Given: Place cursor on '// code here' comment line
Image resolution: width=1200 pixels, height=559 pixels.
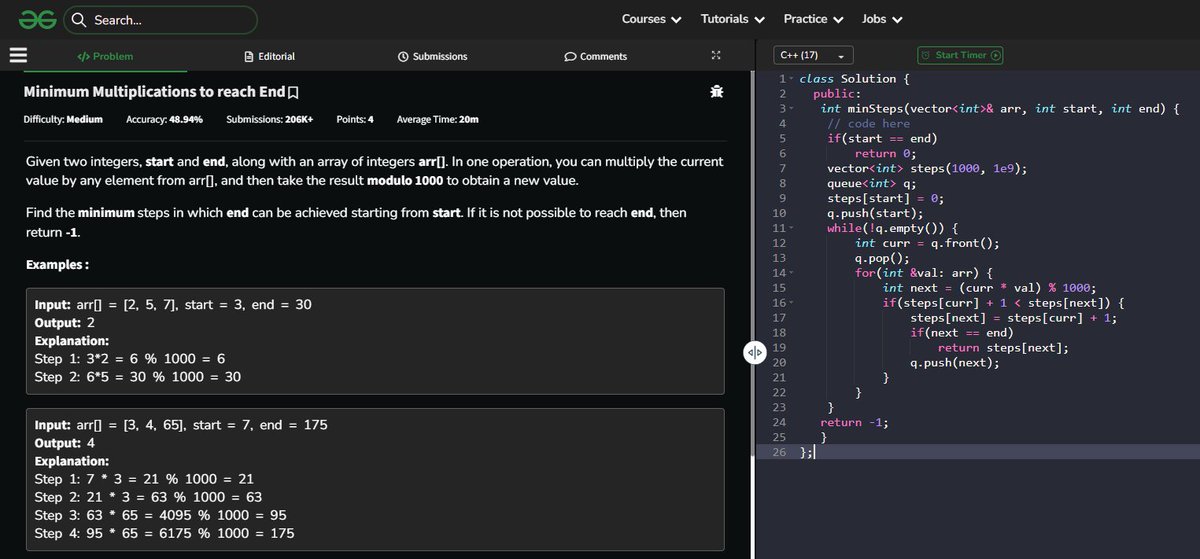Looking at the screenshot, I should 868,123.
